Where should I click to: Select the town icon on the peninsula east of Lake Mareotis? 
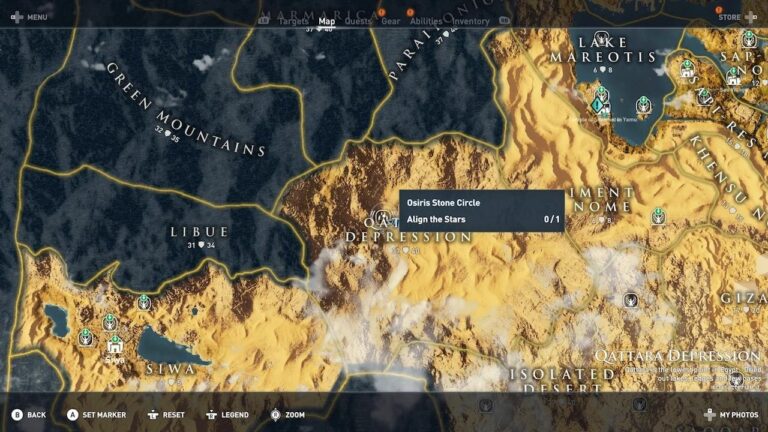pyautogui.click(x=688, y=69)
